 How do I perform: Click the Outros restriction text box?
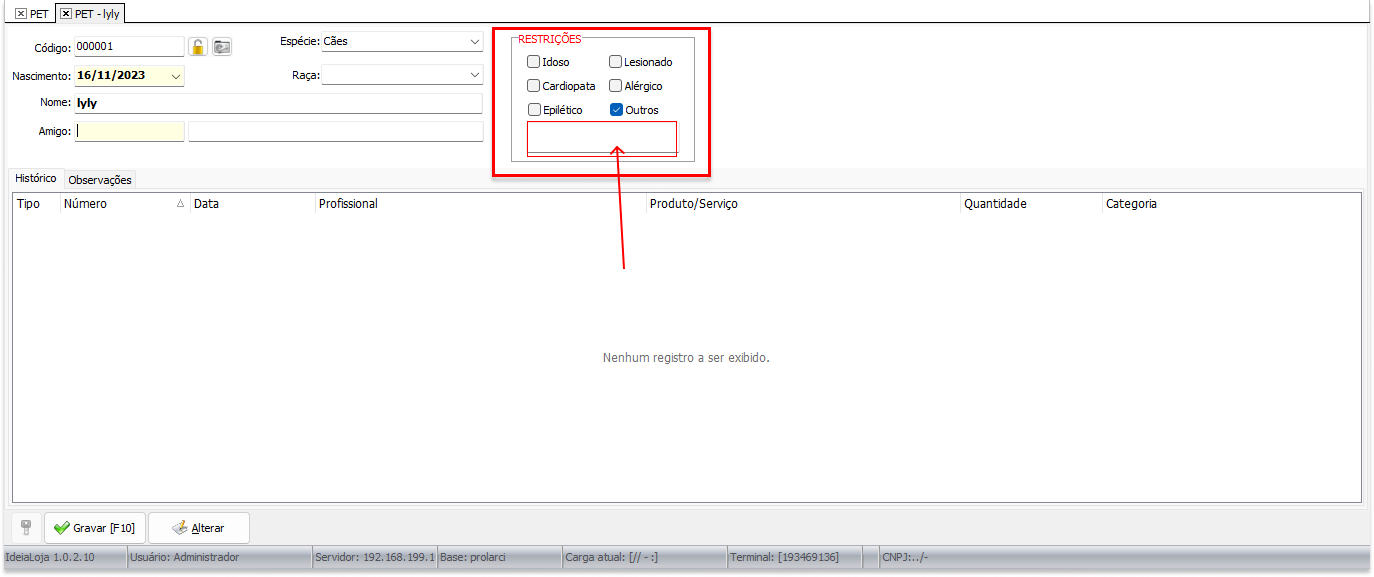601,138
